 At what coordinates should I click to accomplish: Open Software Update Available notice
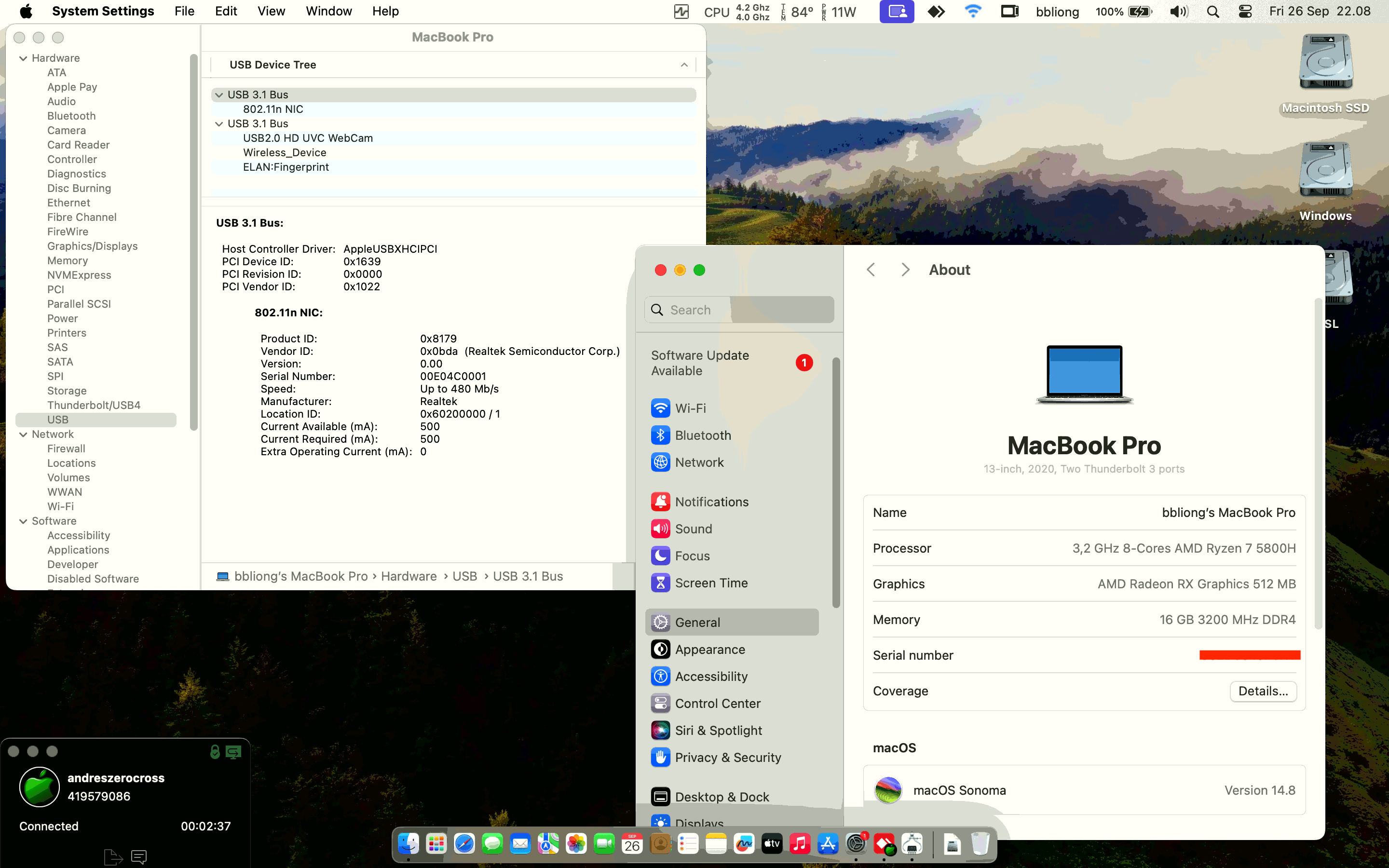pos(732,363)
